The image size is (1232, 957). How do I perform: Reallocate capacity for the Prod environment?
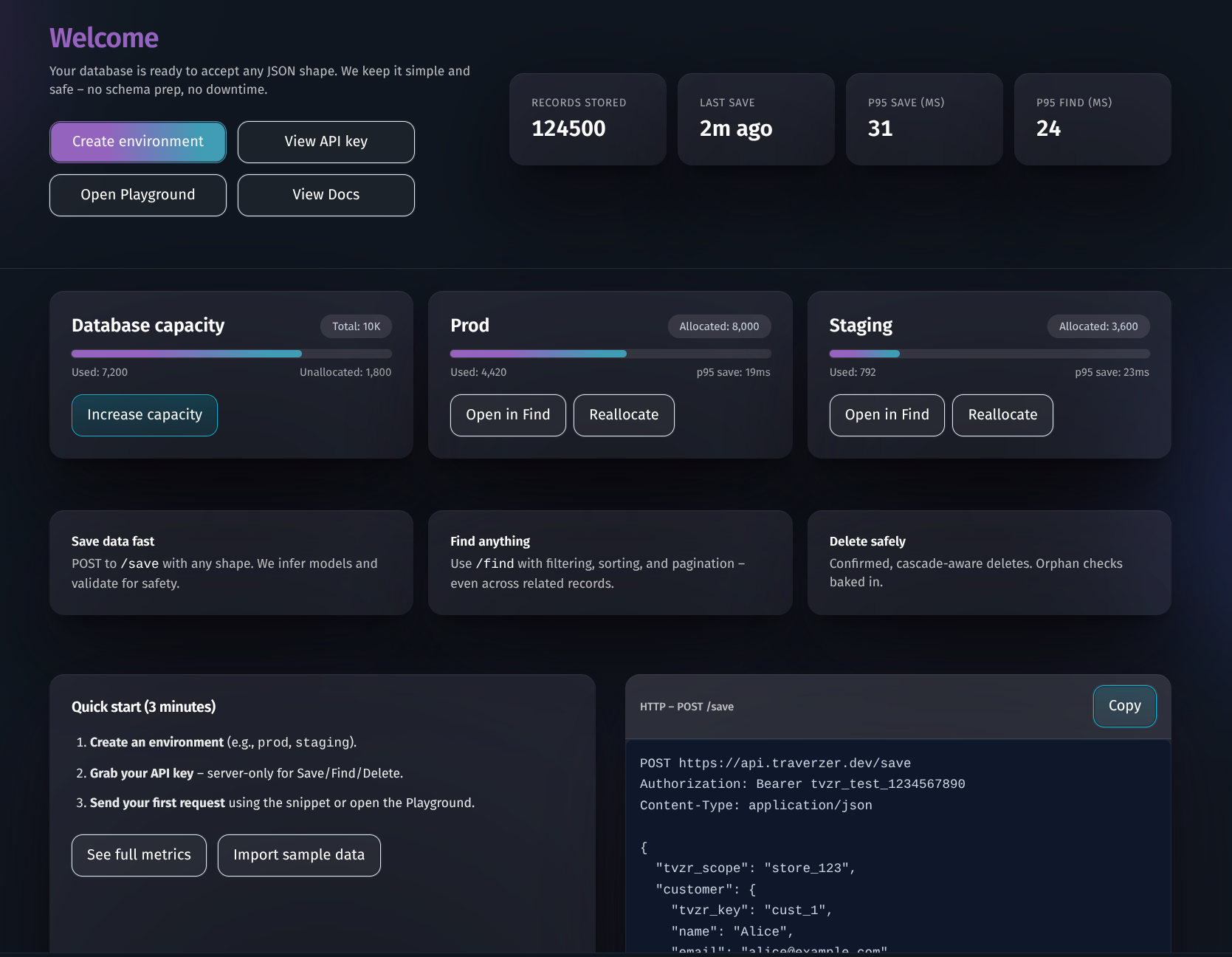click(x=623, y=414)
